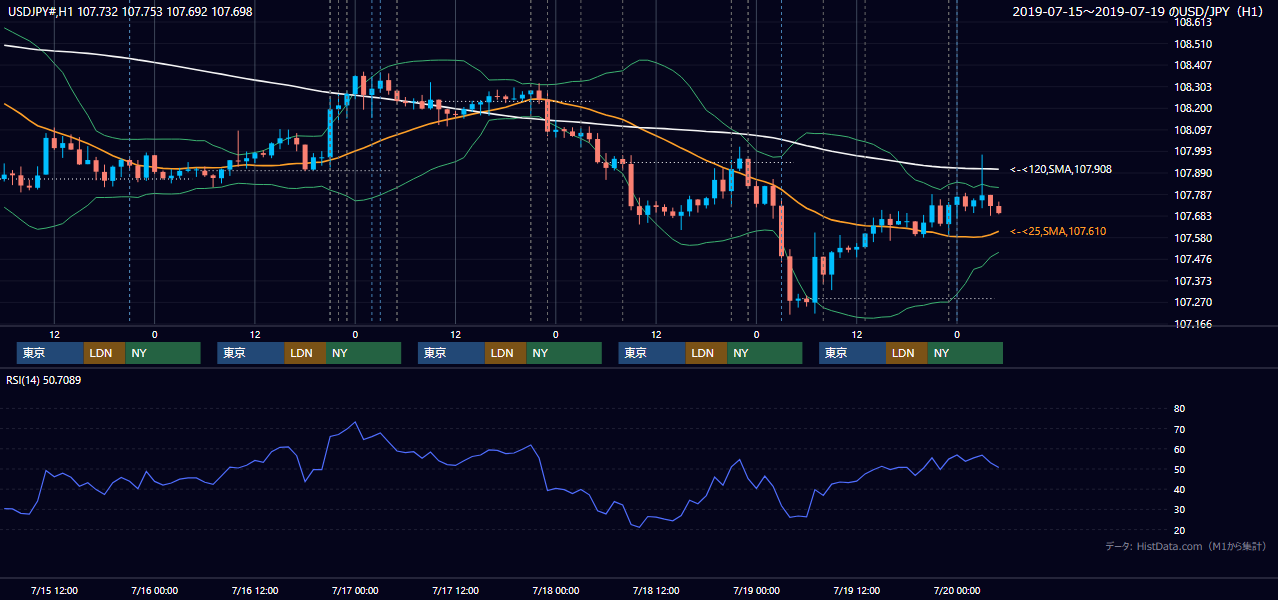The image size is (1278, 600).
Task: Click price axis label 108.303
Action: pos(1194,88)
